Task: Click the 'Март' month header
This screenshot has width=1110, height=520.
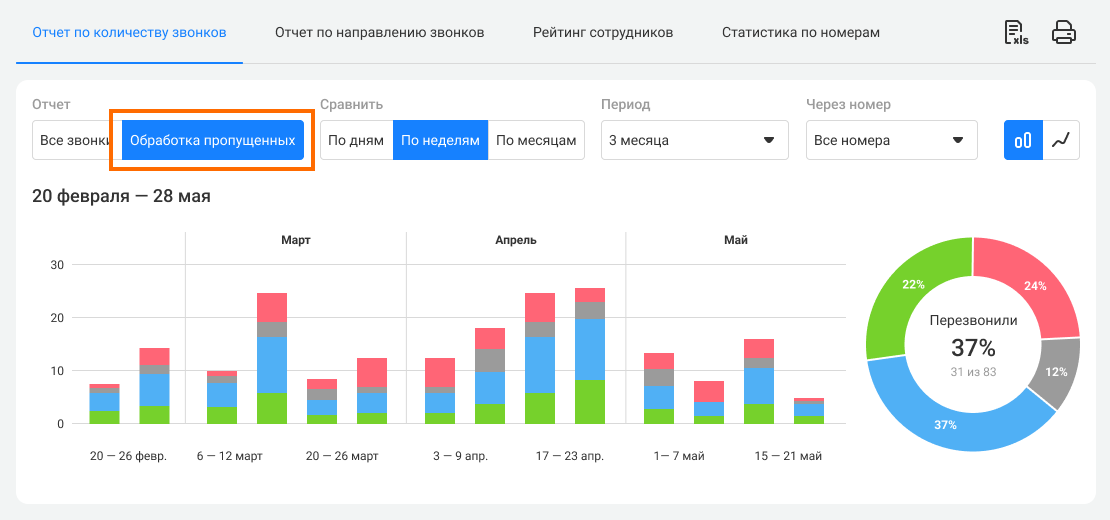Action: click(296, 241)
